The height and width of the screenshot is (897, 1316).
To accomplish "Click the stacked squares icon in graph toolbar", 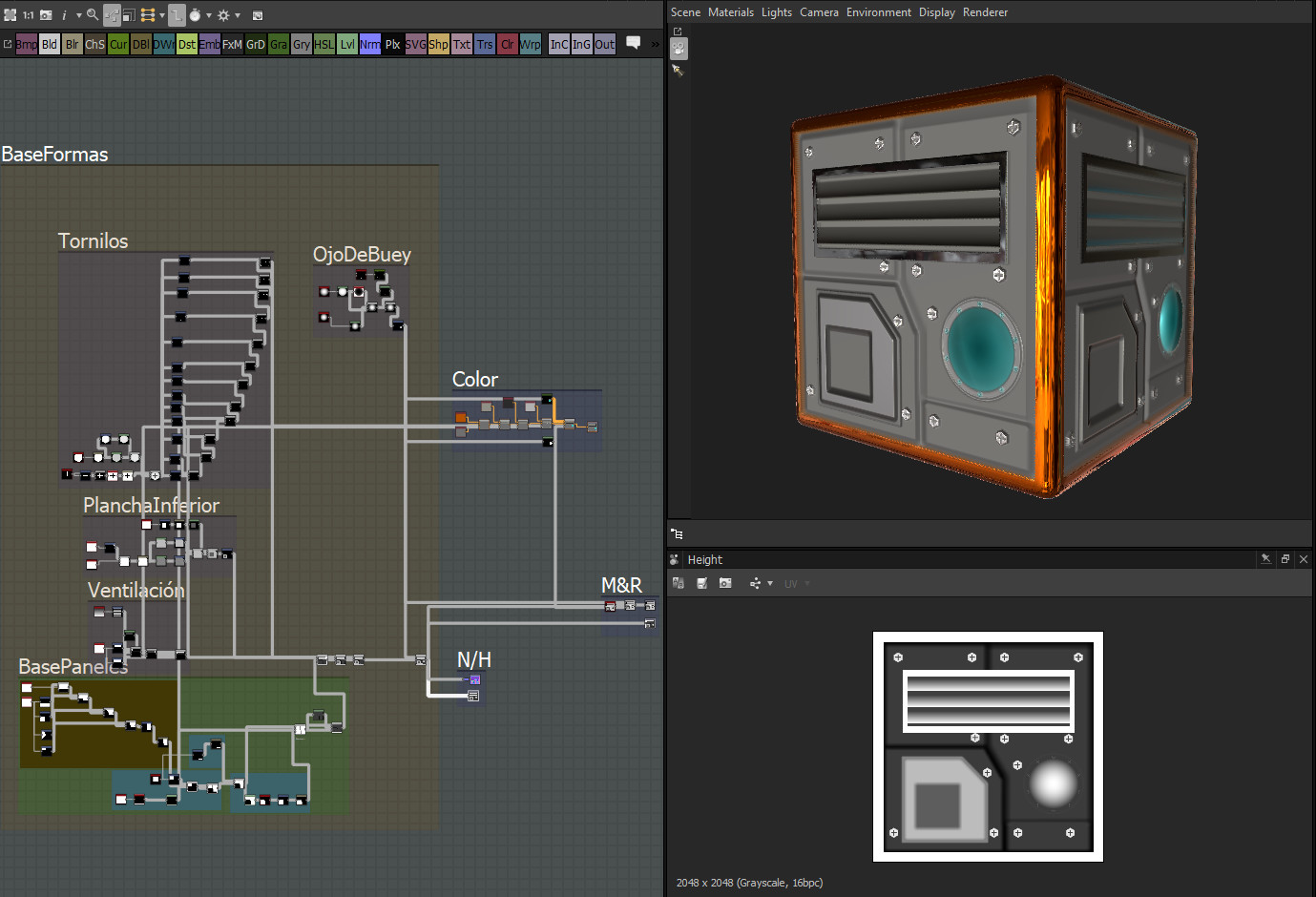I will pyautogui.click(x=128, y=14).
